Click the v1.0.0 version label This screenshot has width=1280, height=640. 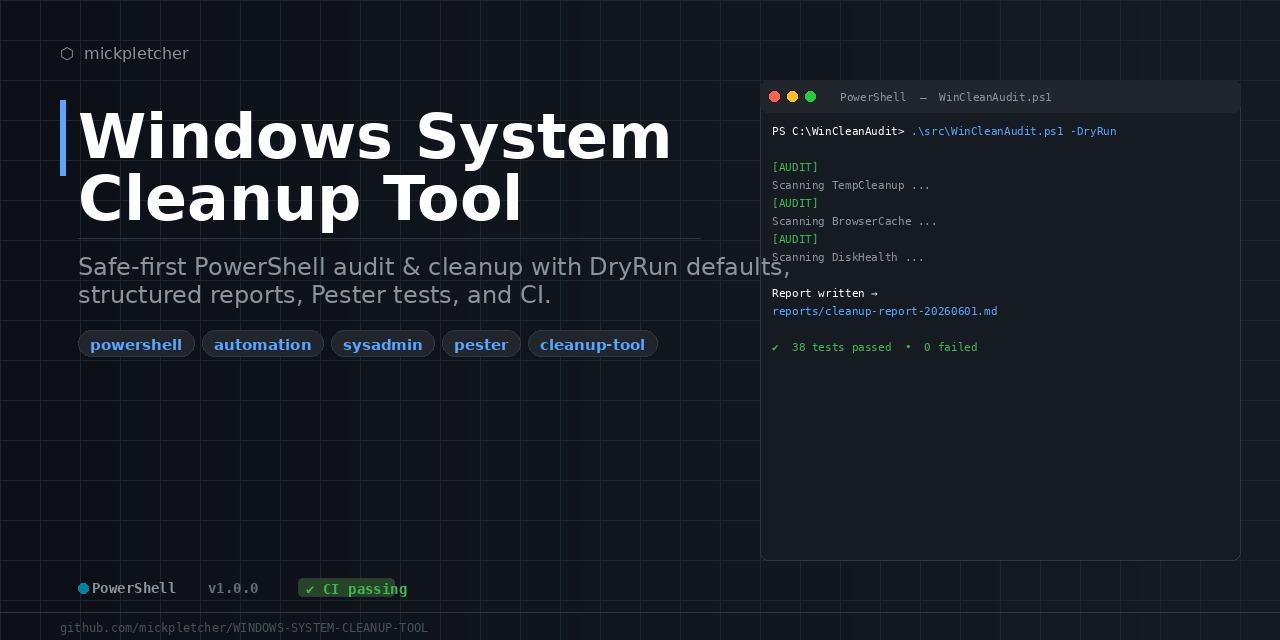coord(233,588)
